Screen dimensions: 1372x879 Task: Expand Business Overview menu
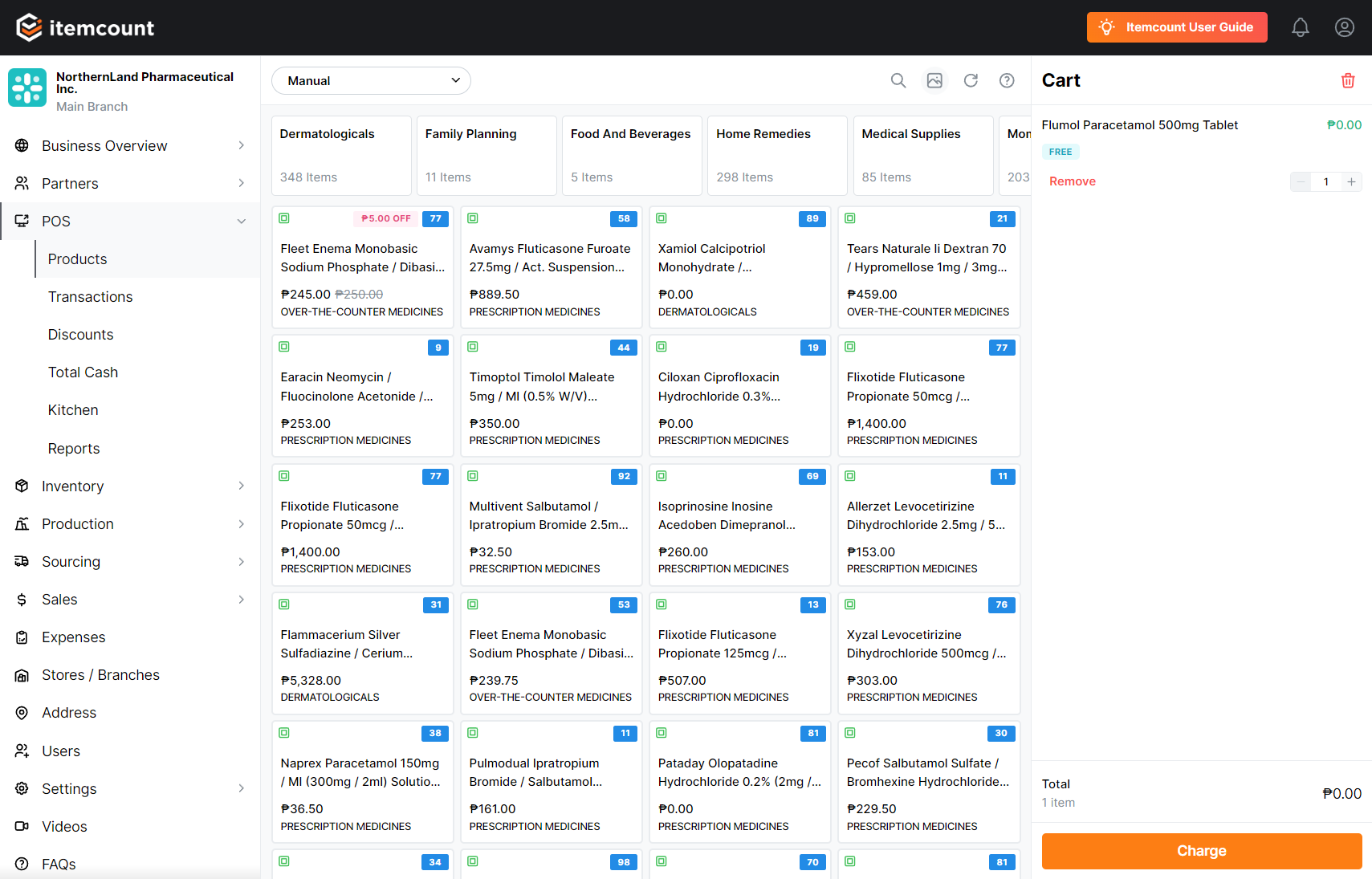(130, 145)
